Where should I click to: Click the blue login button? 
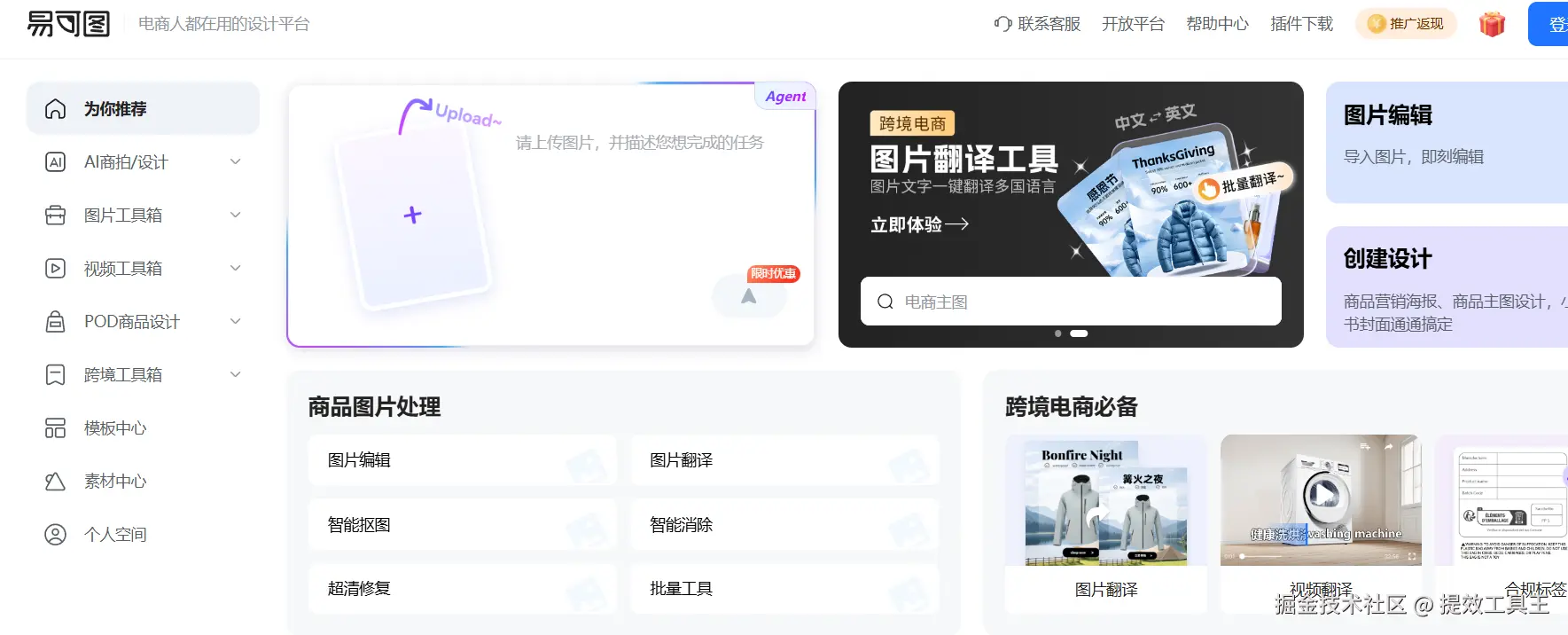click(x=1548, y=24)
